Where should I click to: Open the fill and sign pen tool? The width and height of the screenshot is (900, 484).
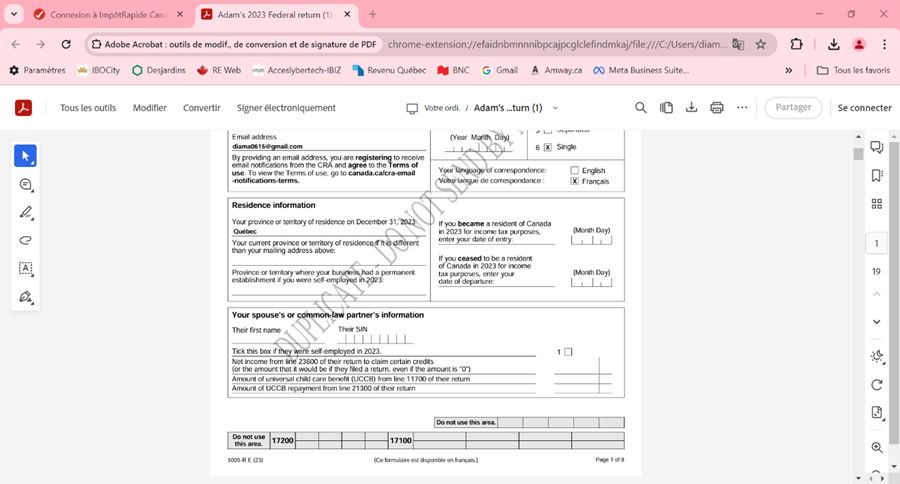25,297
